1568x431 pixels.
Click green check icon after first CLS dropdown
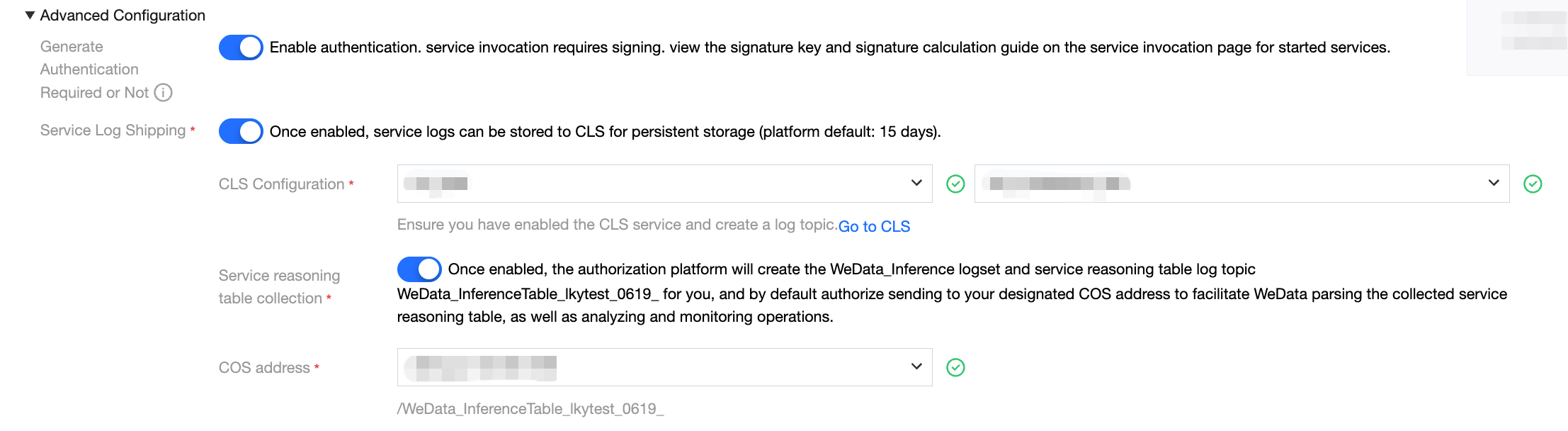pos(955,184)
